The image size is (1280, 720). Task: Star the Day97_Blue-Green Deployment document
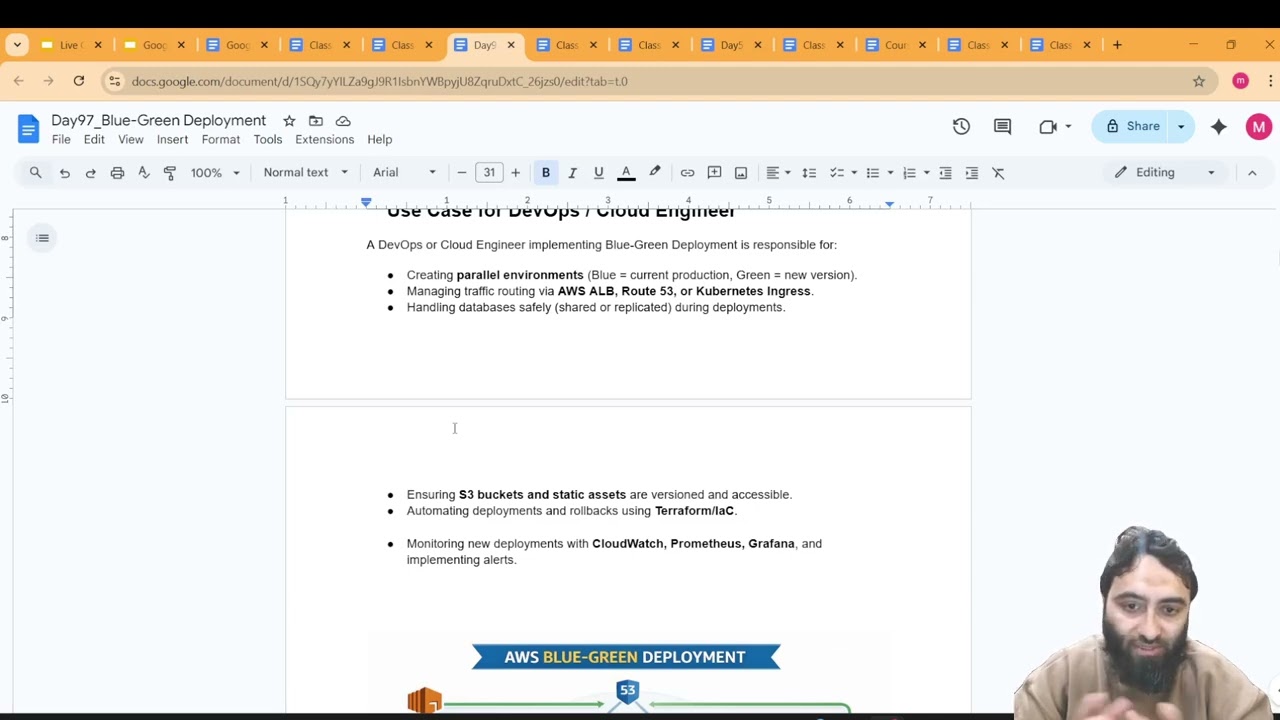pos(289,121)
